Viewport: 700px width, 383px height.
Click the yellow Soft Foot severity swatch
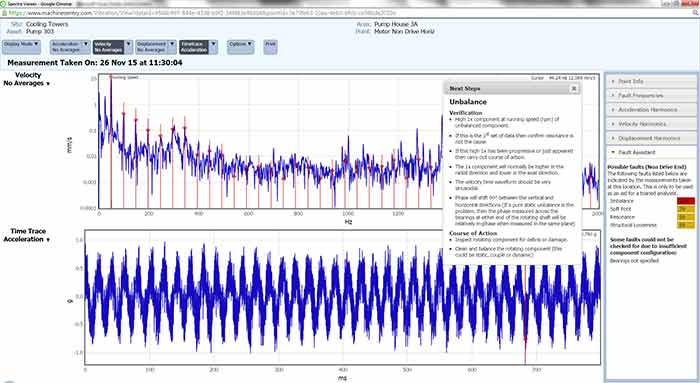[x=686, y=209]
